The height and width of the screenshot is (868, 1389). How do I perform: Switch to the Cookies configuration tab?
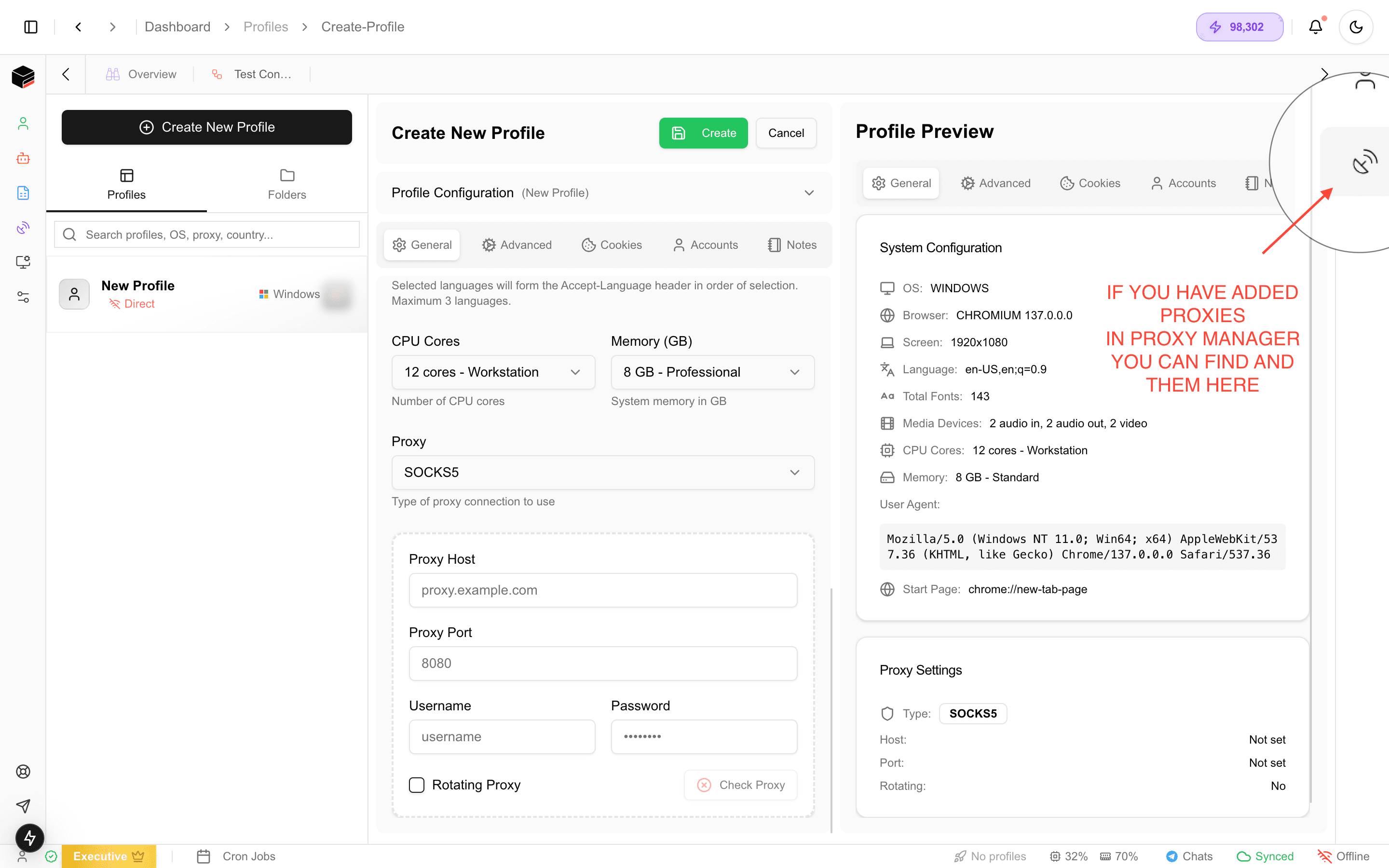tap(612, 245)
